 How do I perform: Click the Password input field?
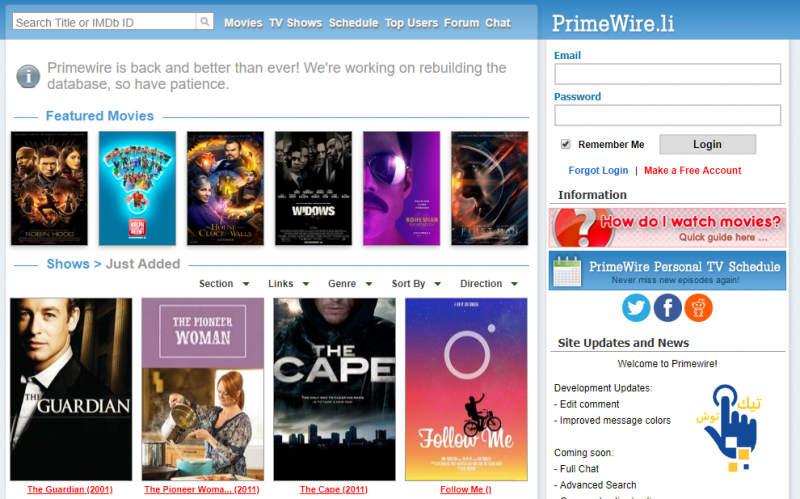pyautogui.click(x=667, y=115)
